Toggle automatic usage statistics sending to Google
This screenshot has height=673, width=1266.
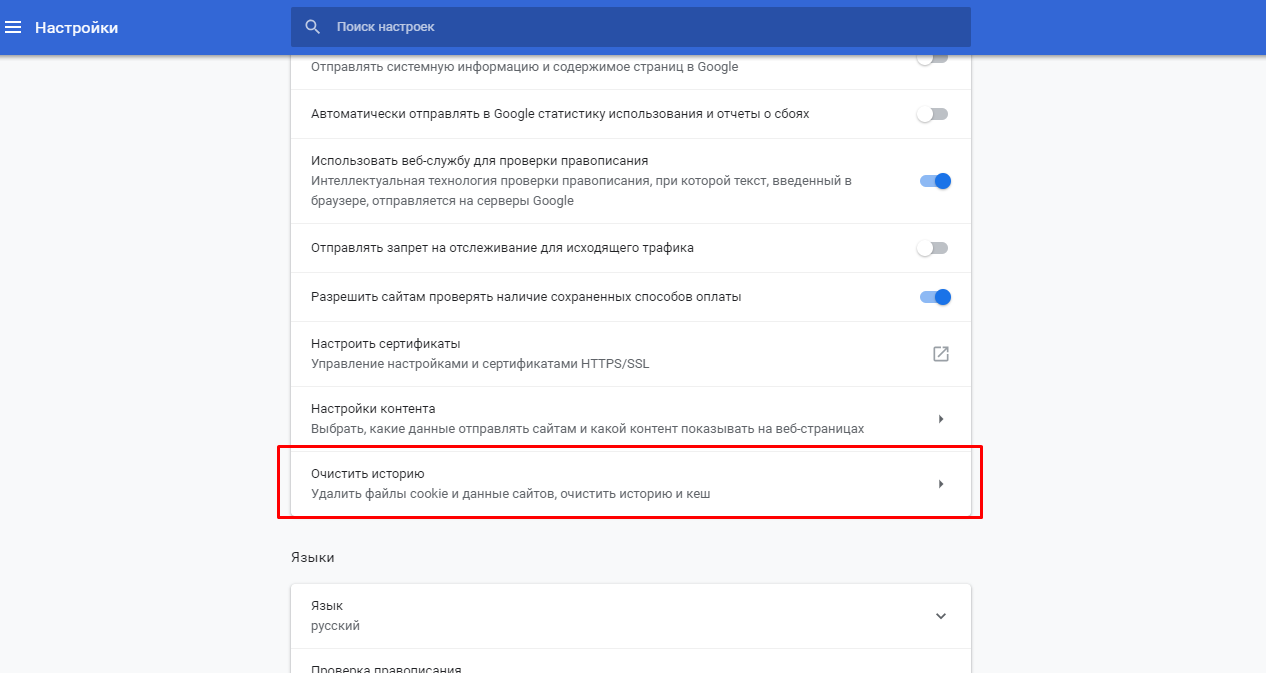coord(932,114)
